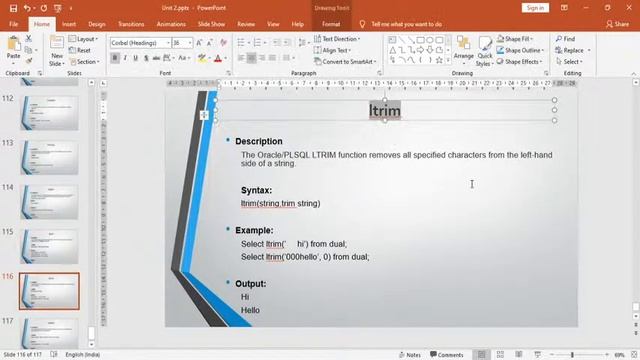Open the File tab
This screenshot has height=360, width=640.
pyautogui.click(x=13, y=24)
